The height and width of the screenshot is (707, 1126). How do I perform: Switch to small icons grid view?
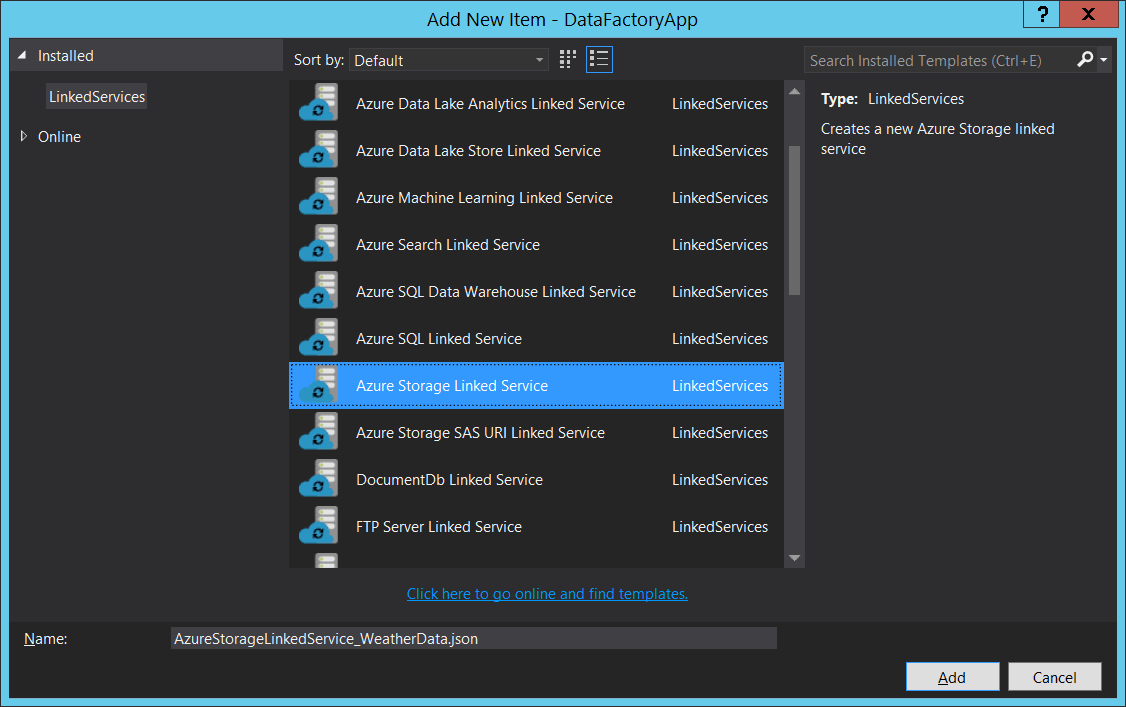pos(568,59)
